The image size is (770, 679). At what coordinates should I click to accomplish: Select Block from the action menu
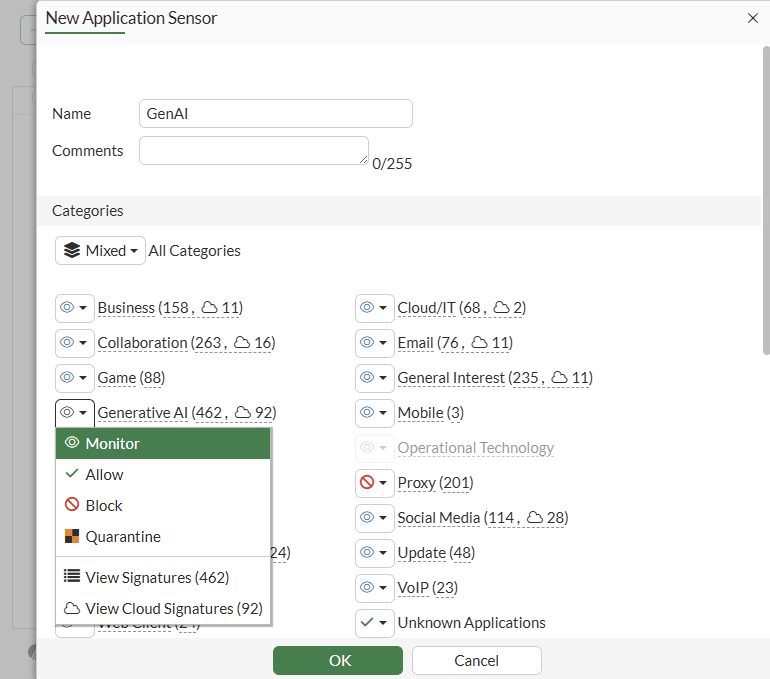(x=104, y=506)
